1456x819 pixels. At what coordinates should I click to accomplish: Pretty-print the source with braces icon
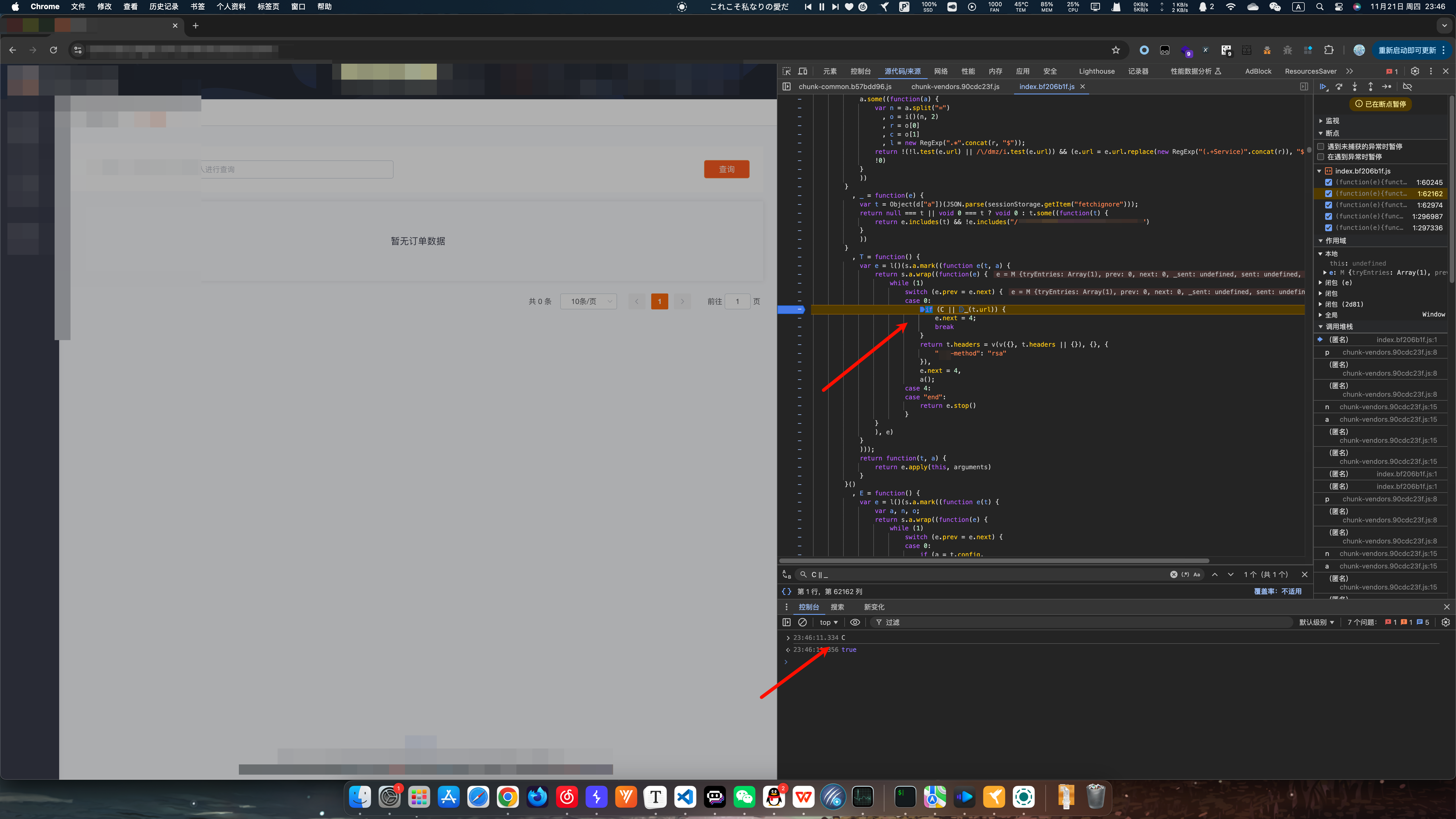pyautogui.click(x=786, y=591)
